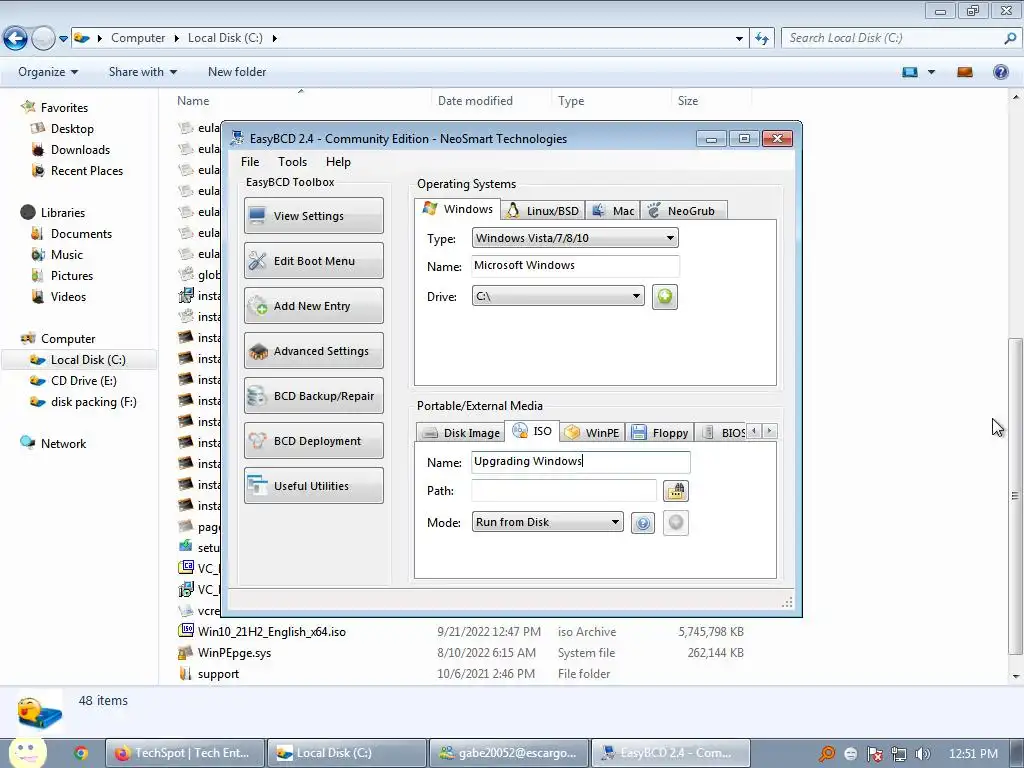Open BCD Backup/Repair section
The width and height of the screenshot is (1024, 768).
click(313, 396)
